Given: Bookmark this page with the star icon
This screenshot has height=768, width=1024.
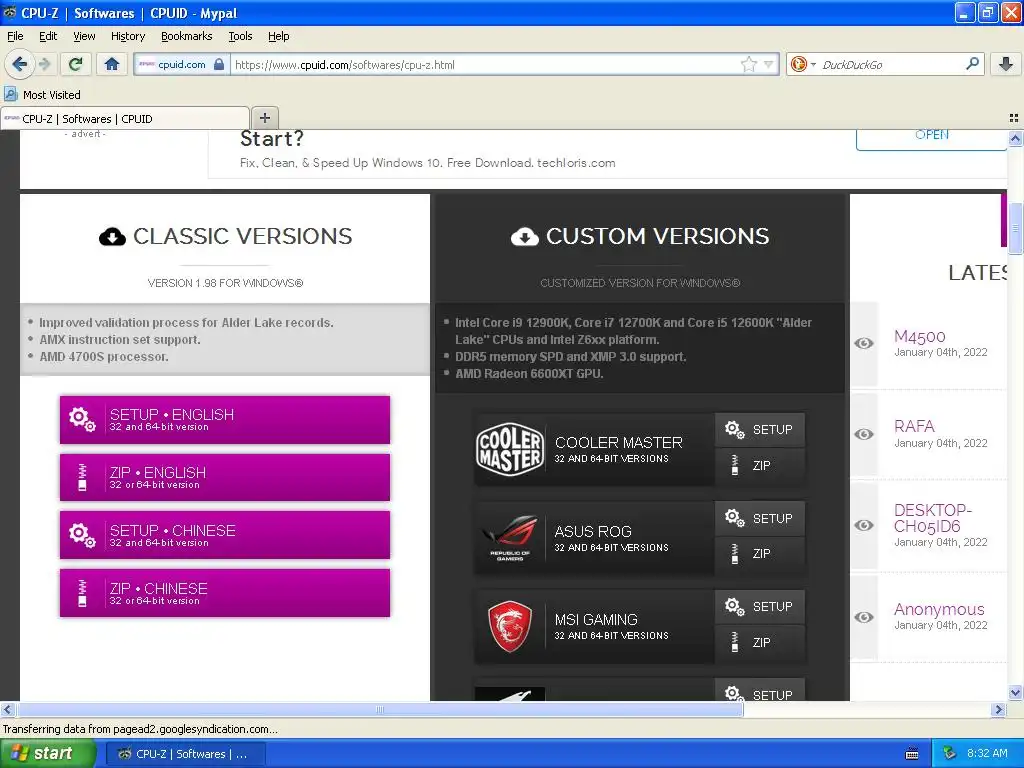Looking at the screenshot, I should [748, 64].
